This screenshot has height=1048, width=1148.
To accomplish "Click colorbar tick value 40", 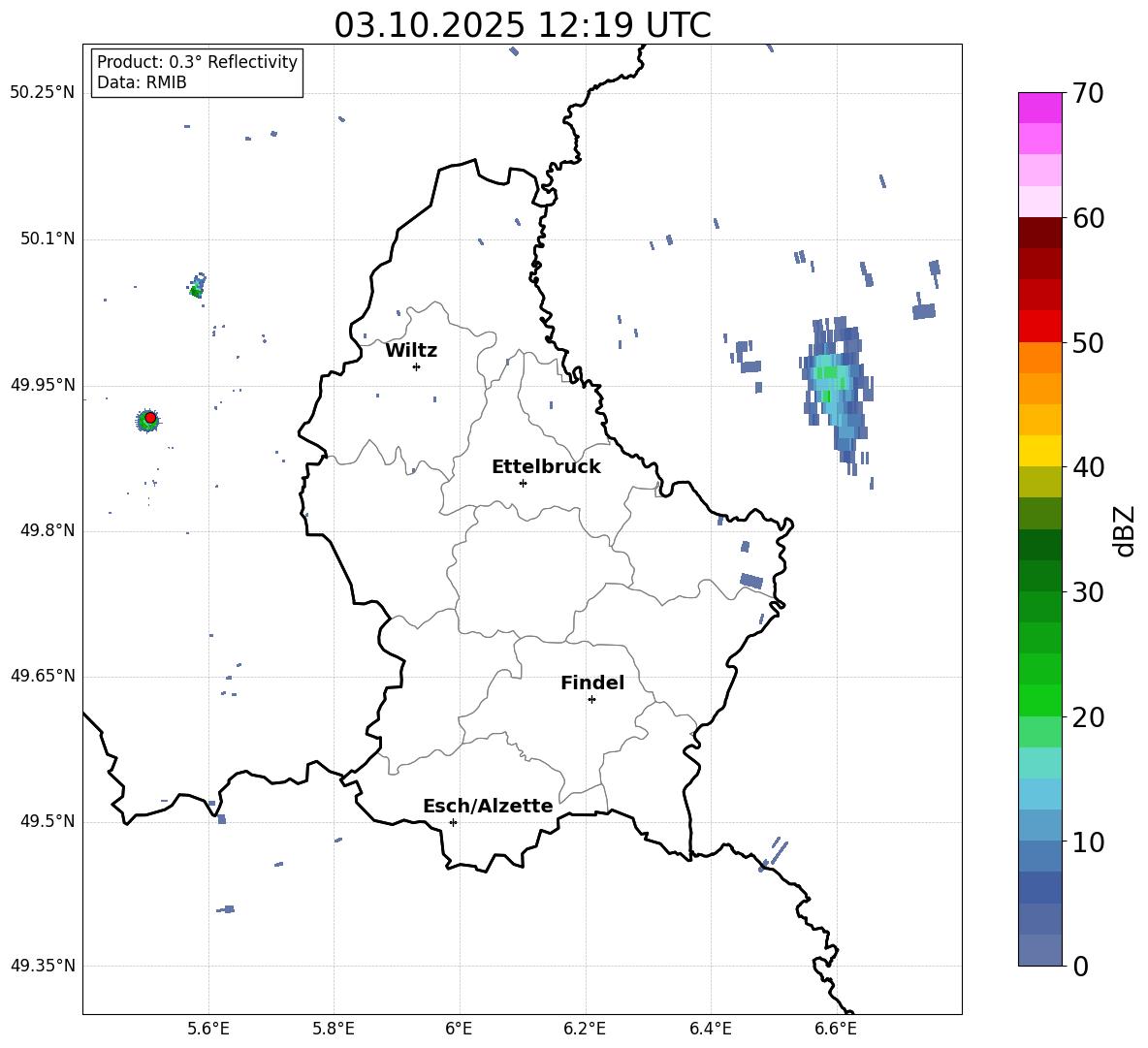I will click(x=1088, y=467).
